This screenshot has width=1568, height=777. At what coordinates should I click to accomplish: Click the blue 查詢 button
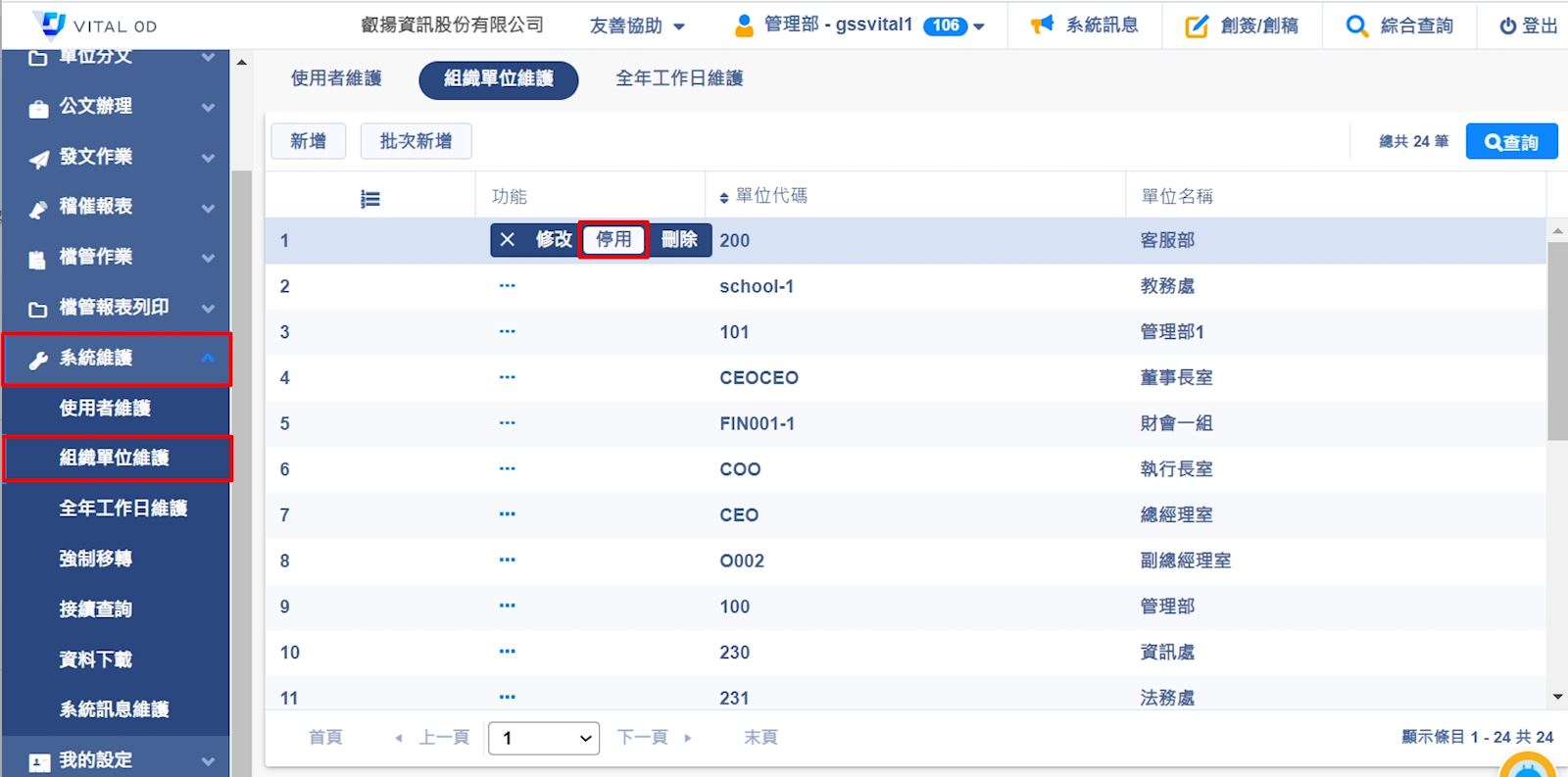click(x=1511, y=142)
